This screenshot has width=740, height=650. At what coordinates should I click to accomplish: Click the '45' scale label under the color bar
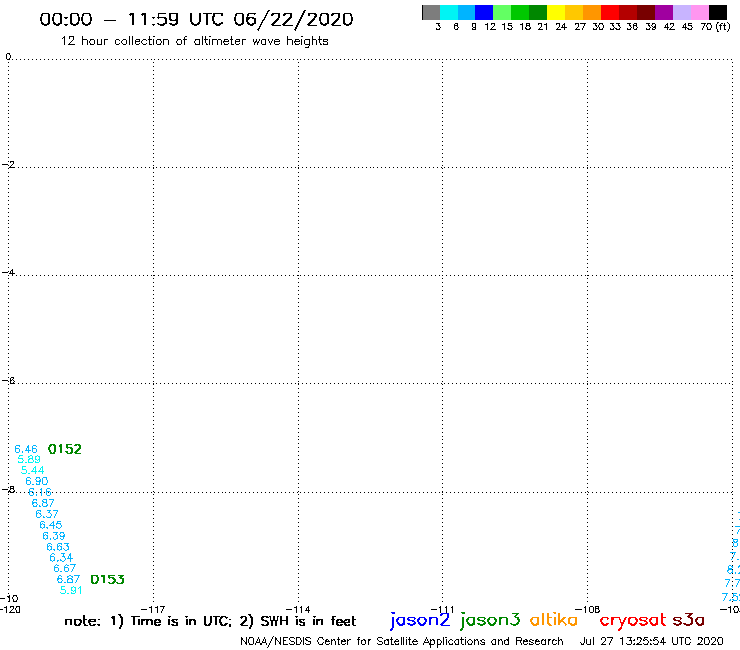coord(687,27)
